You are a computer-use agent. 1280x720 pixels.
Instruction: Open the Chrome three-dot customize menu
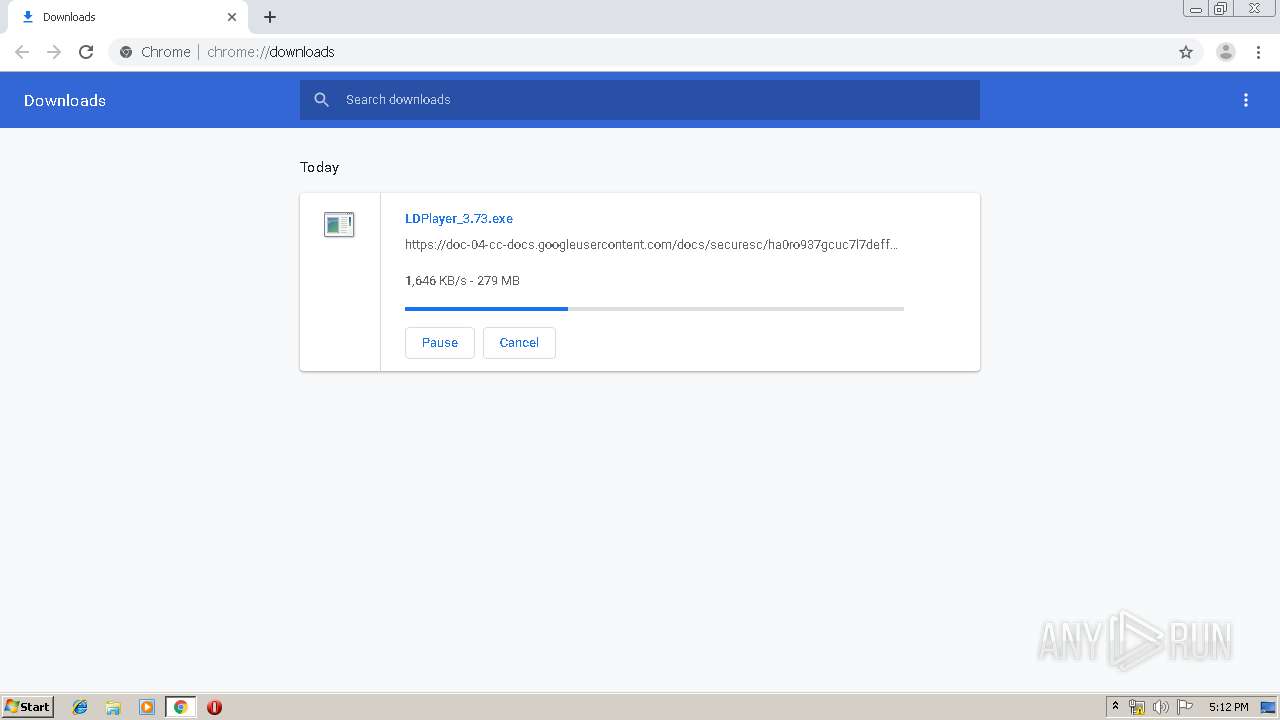[x=1258, y=52]
